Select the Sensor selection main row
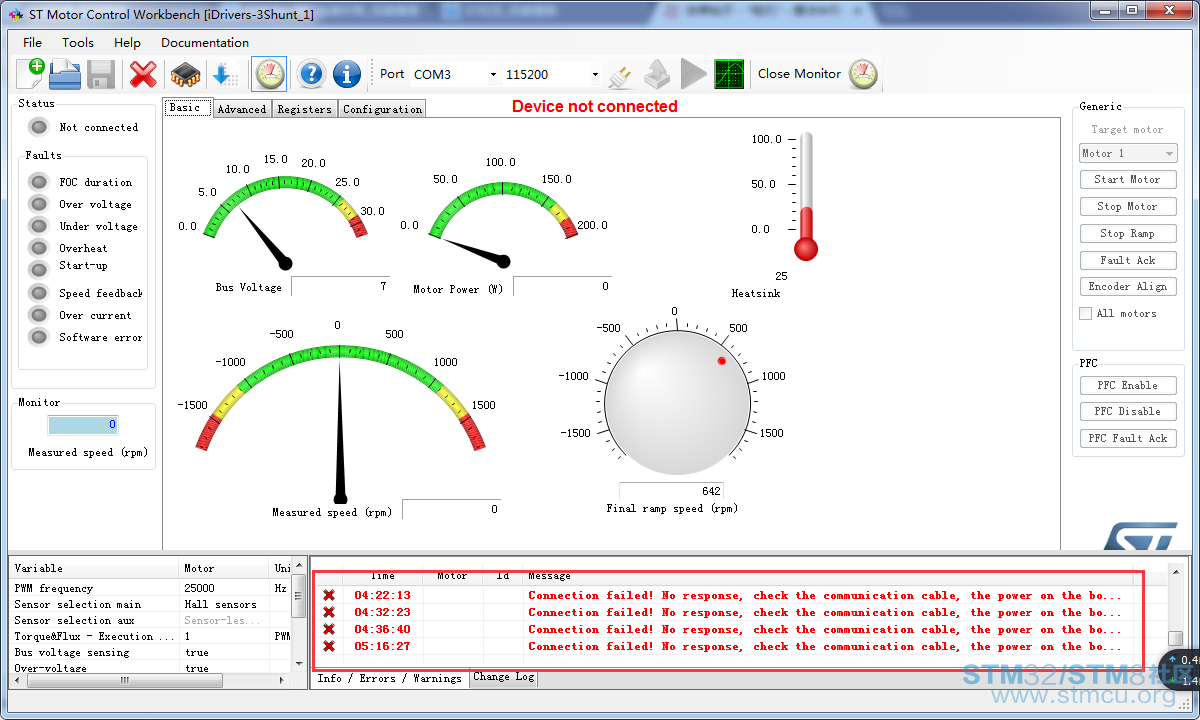Screen dimensions: 1200x720 point(151,604)
